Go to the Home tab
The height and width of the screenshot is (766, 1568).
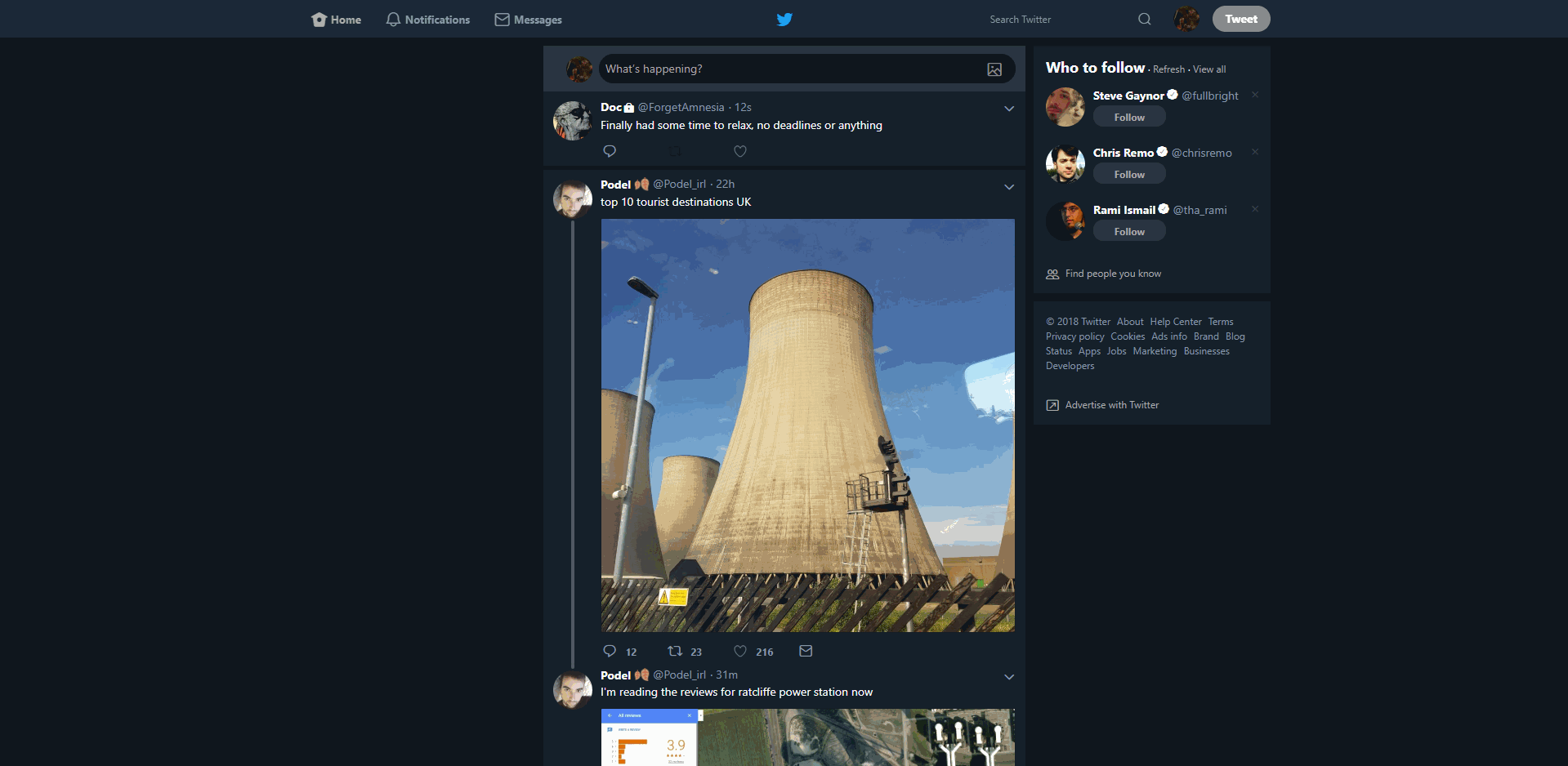pos(336,20)
